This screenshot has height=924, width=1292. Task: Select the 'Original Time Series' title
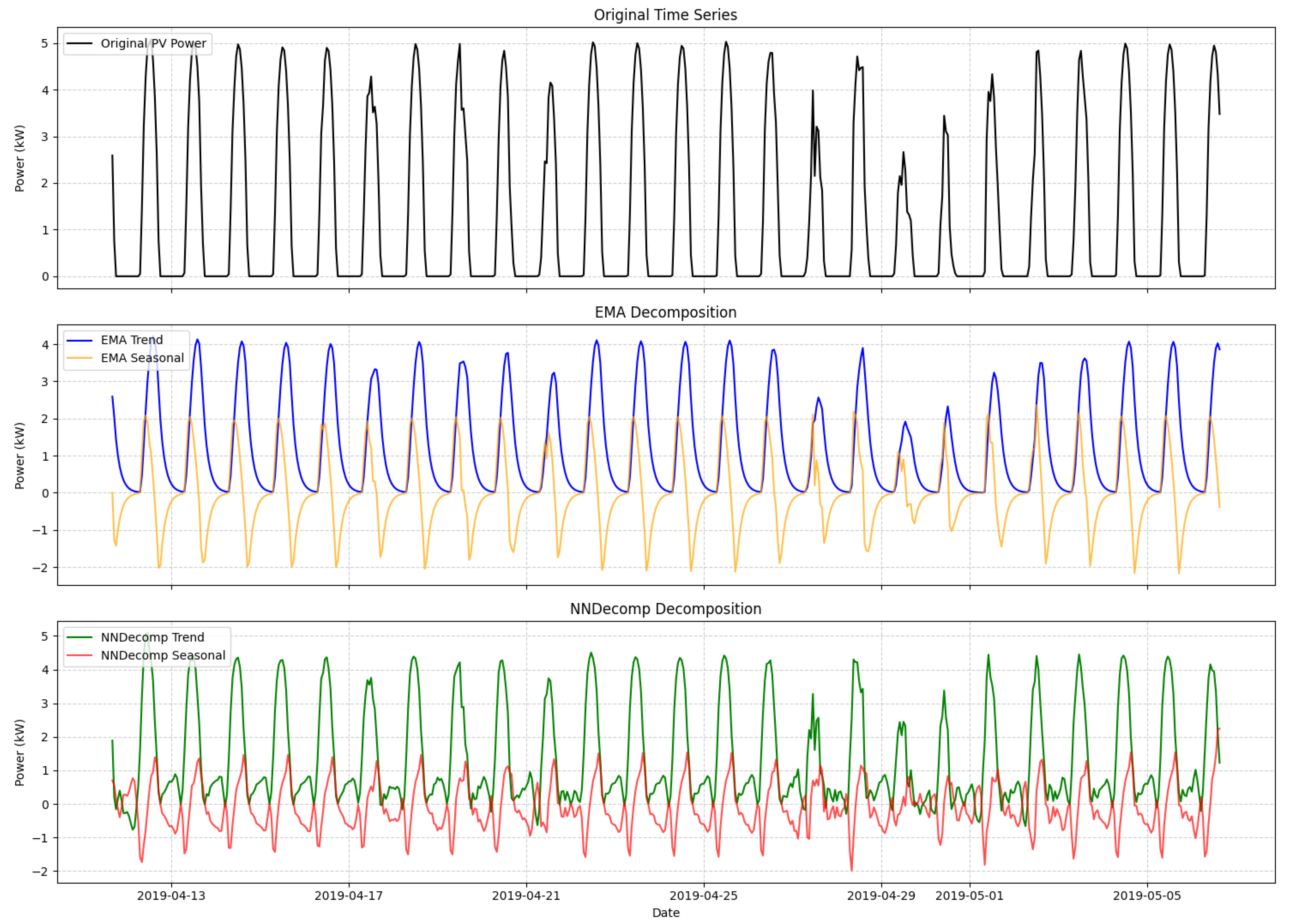[x=665, y=15]
